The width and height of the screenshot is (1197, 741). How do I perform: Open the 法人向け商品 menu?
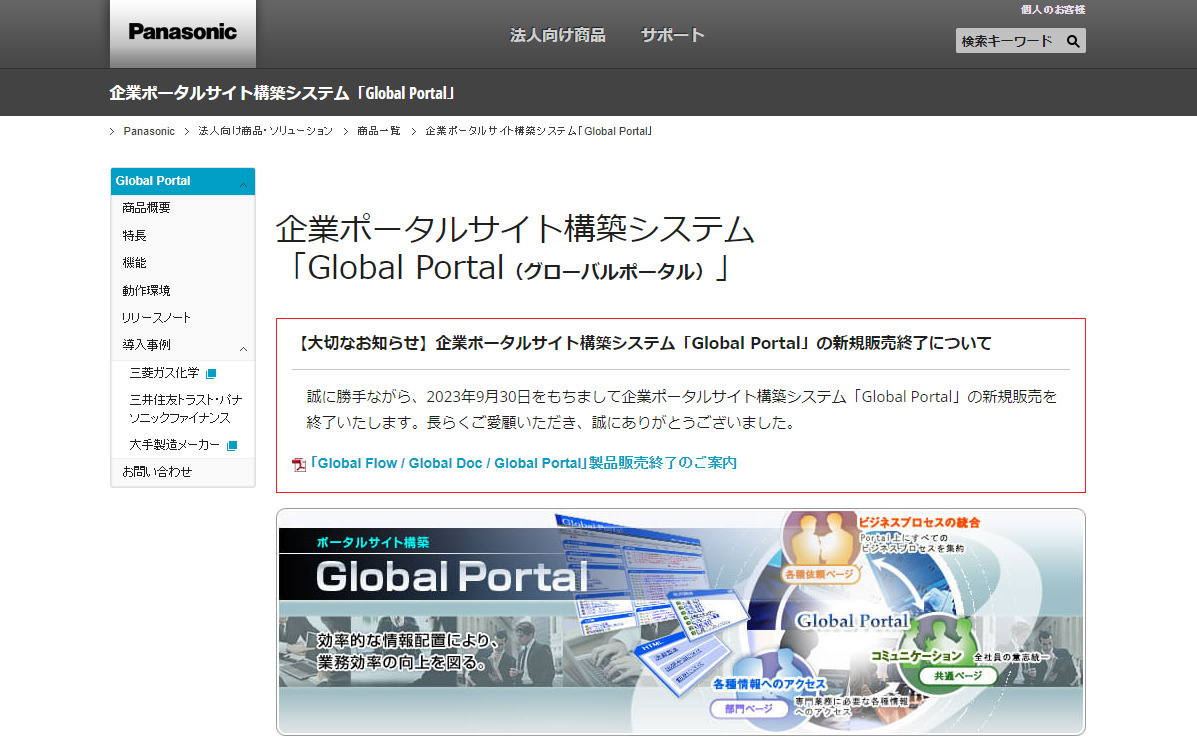pyautogui.click(x=557, y=34)
